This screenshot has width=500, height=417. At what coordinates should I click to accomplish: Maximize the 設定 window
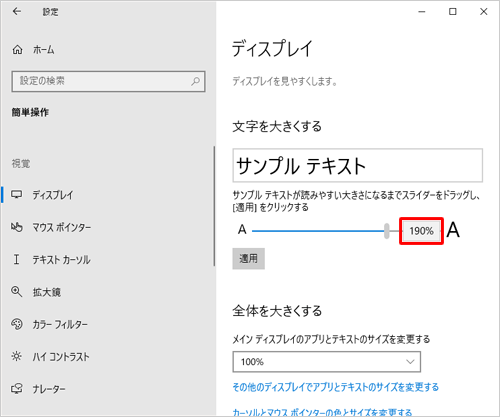453,12
